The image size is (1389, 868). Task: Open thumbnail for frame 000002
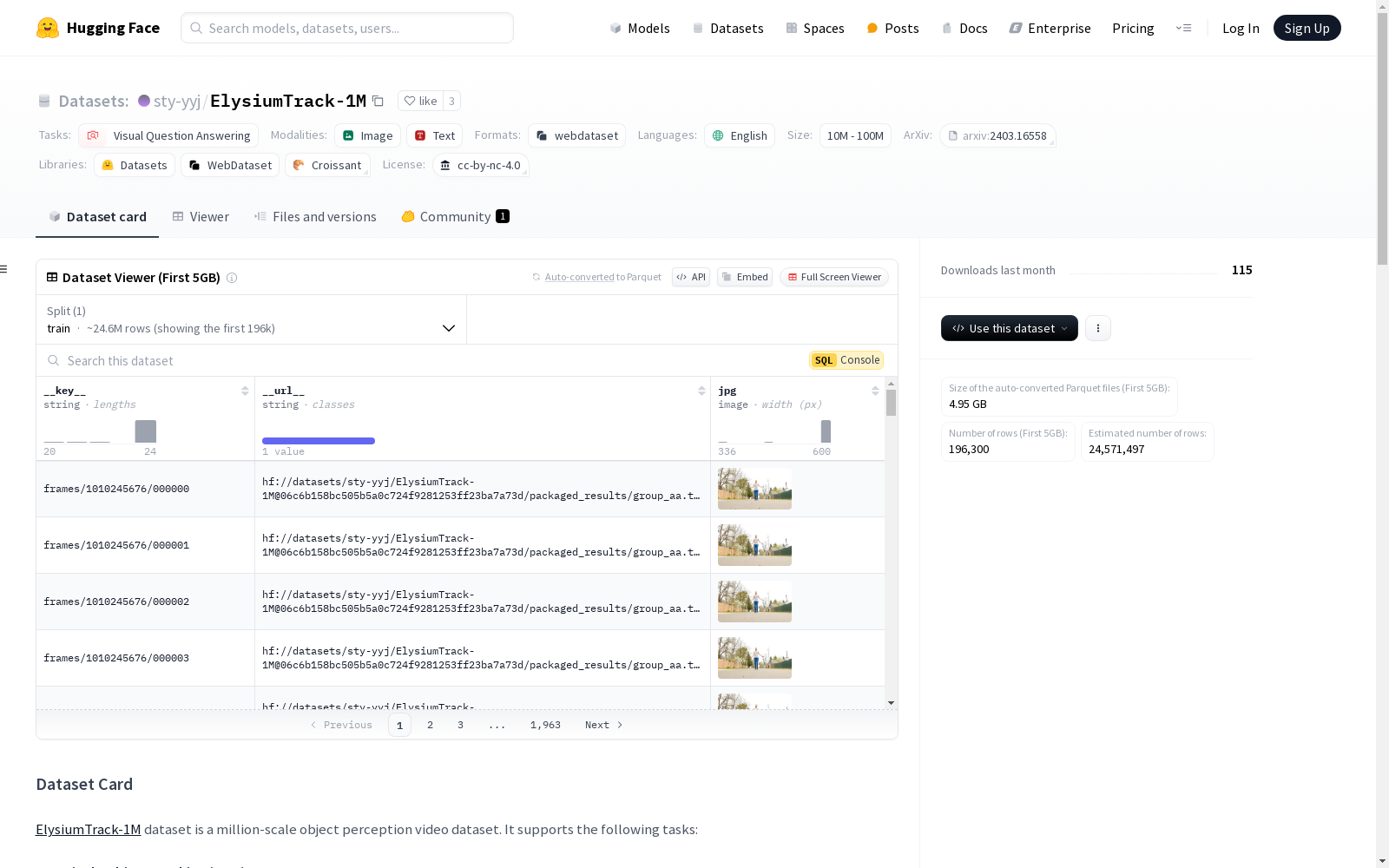754,602
